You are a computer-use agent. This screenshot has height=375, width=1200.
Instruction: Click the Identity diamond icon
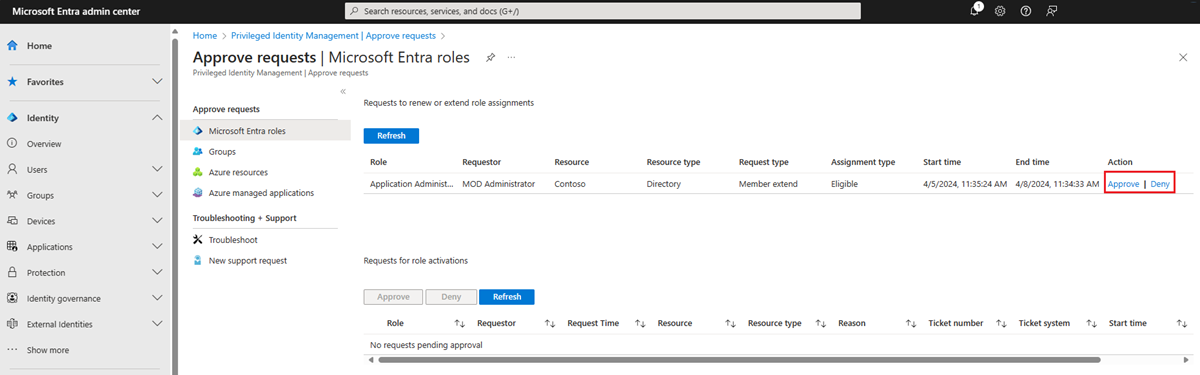13,118
